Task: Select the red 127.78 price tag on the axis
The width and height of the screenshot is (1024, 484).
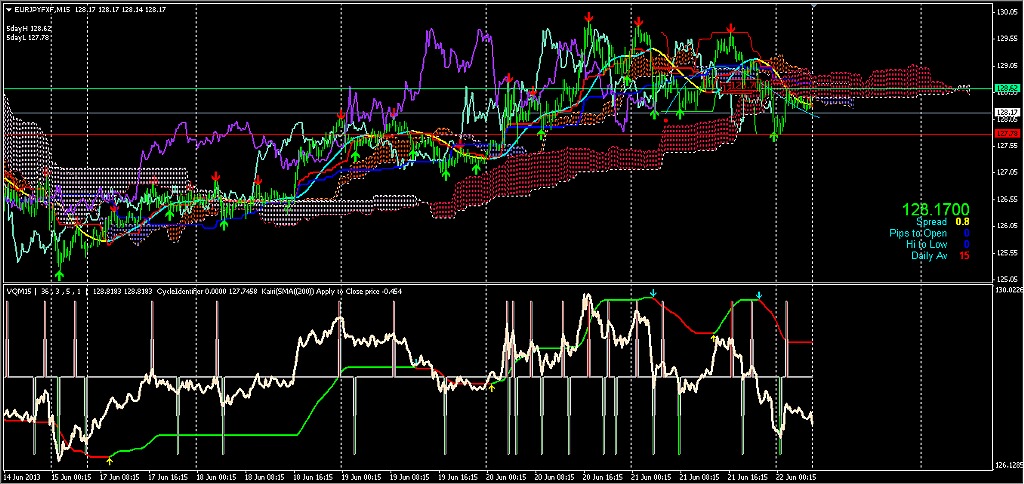Action: (x=1006, y=133)
